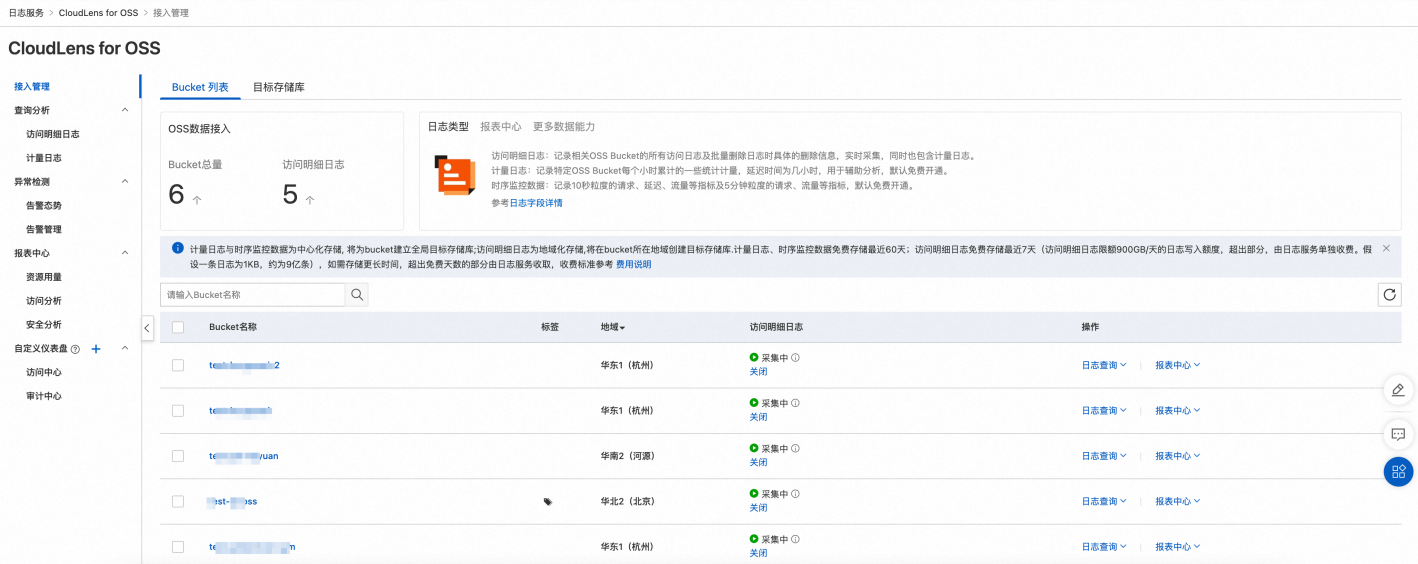Go to 日志服务 in the breadcrumb
1418x564 pixels.
[26, 13]
